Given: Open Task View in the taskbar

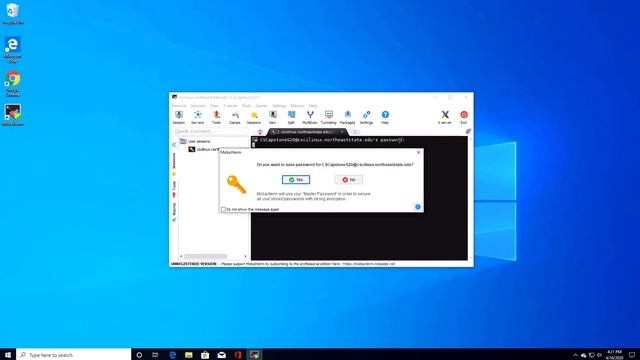Looking at the screenshot, I should point(155,355).
